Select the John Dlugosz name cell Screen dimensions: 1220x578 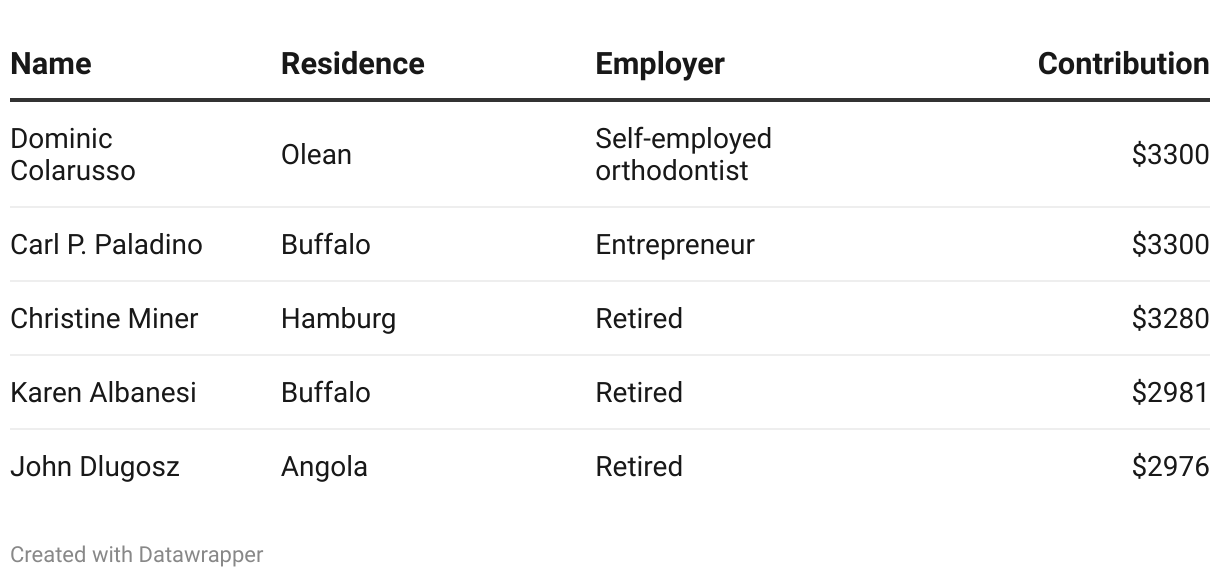click(x=95, y=467)
